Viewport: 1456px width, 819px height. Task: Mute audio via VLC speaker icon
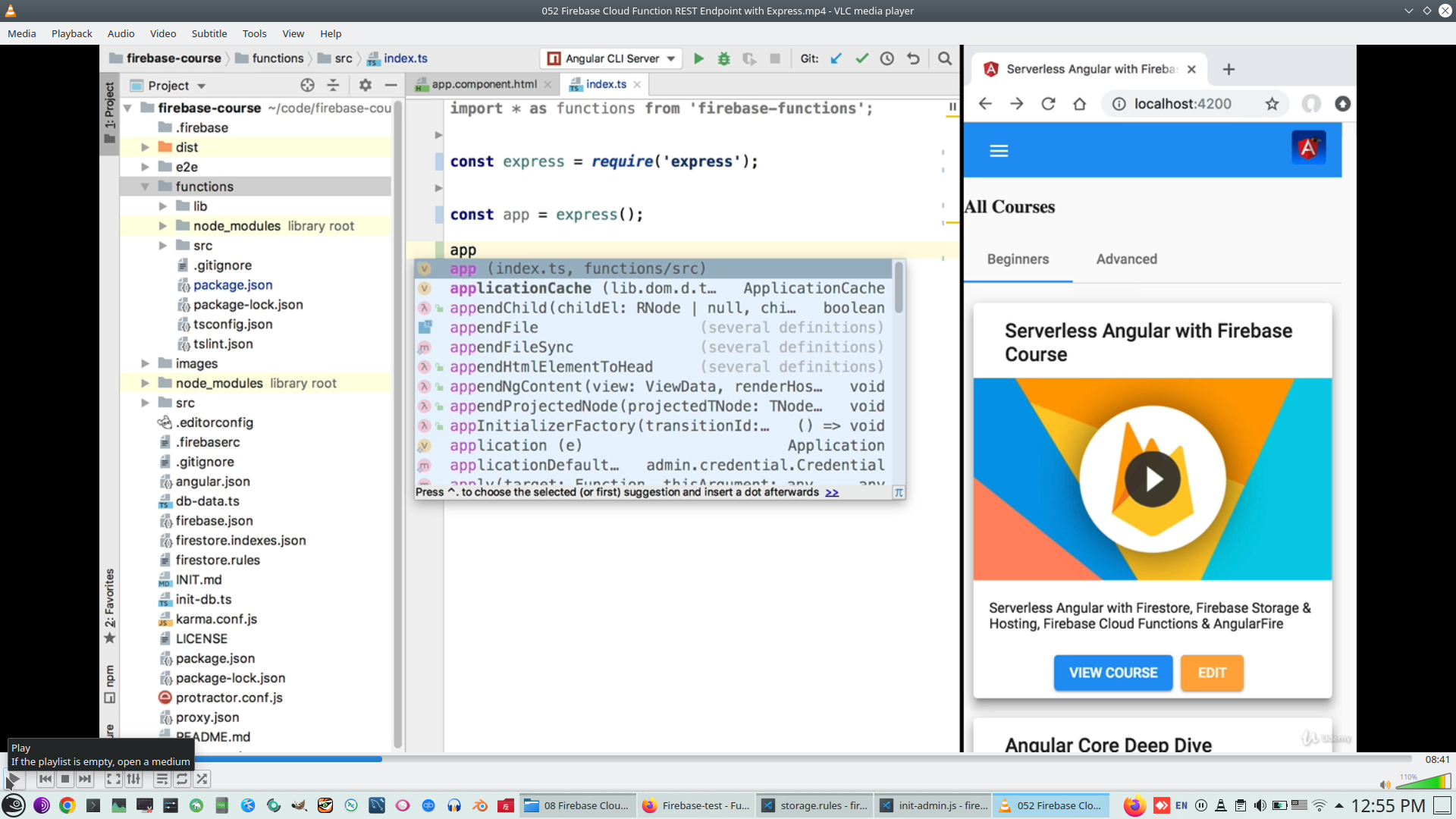(1385, 785)
